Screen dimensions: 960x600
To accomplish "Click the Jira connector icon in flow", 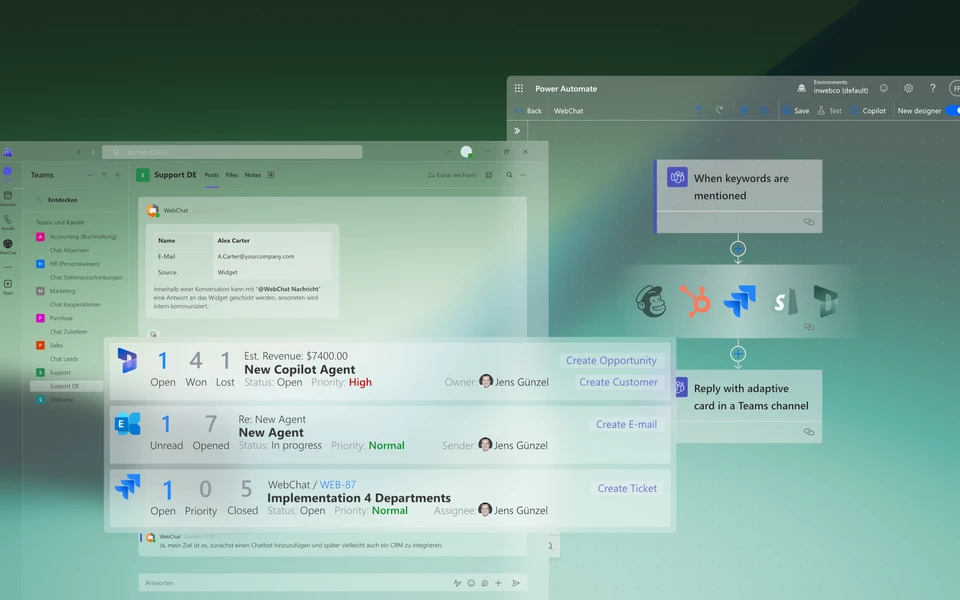I will 740,301.
